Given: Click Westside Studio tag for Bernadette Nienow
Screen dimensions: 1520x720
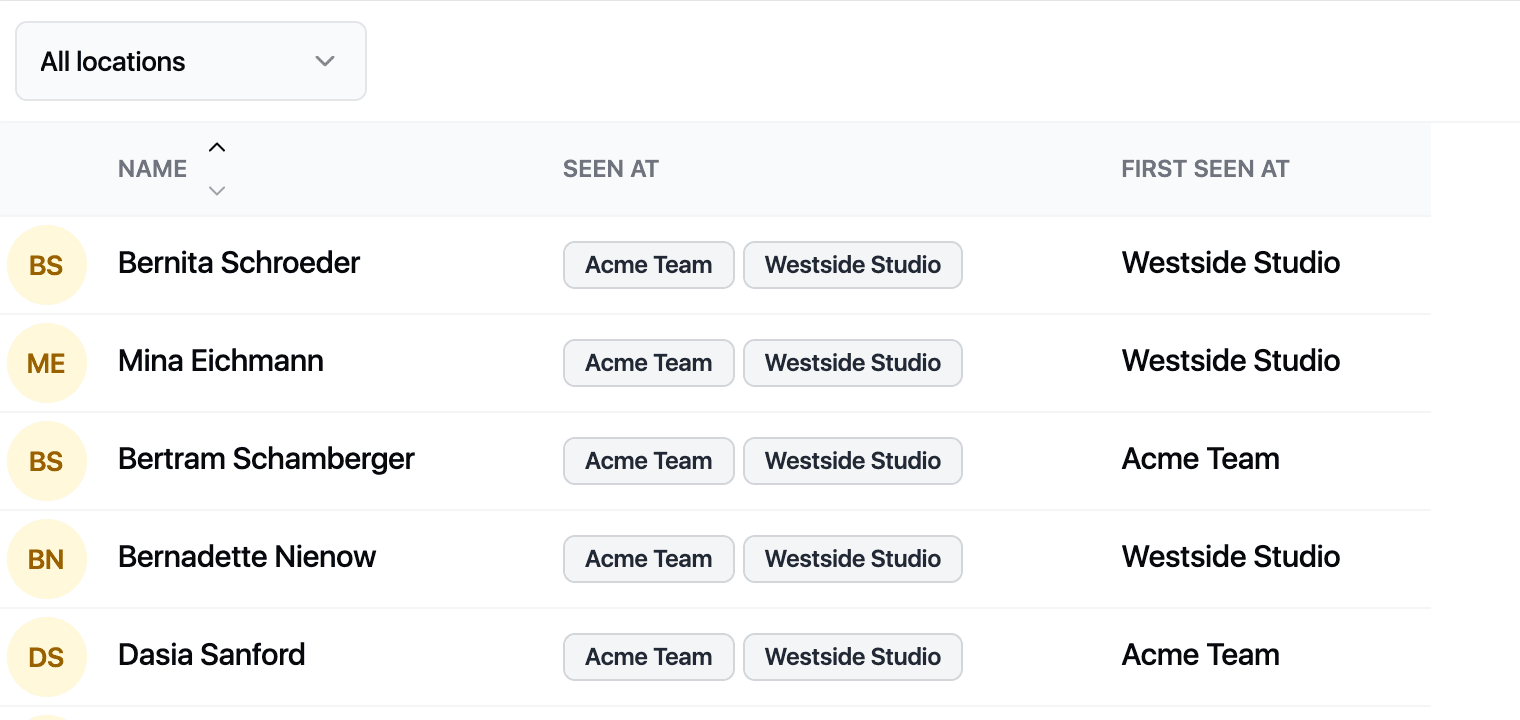Looking at the screenshot, I should tap(853, 559).
